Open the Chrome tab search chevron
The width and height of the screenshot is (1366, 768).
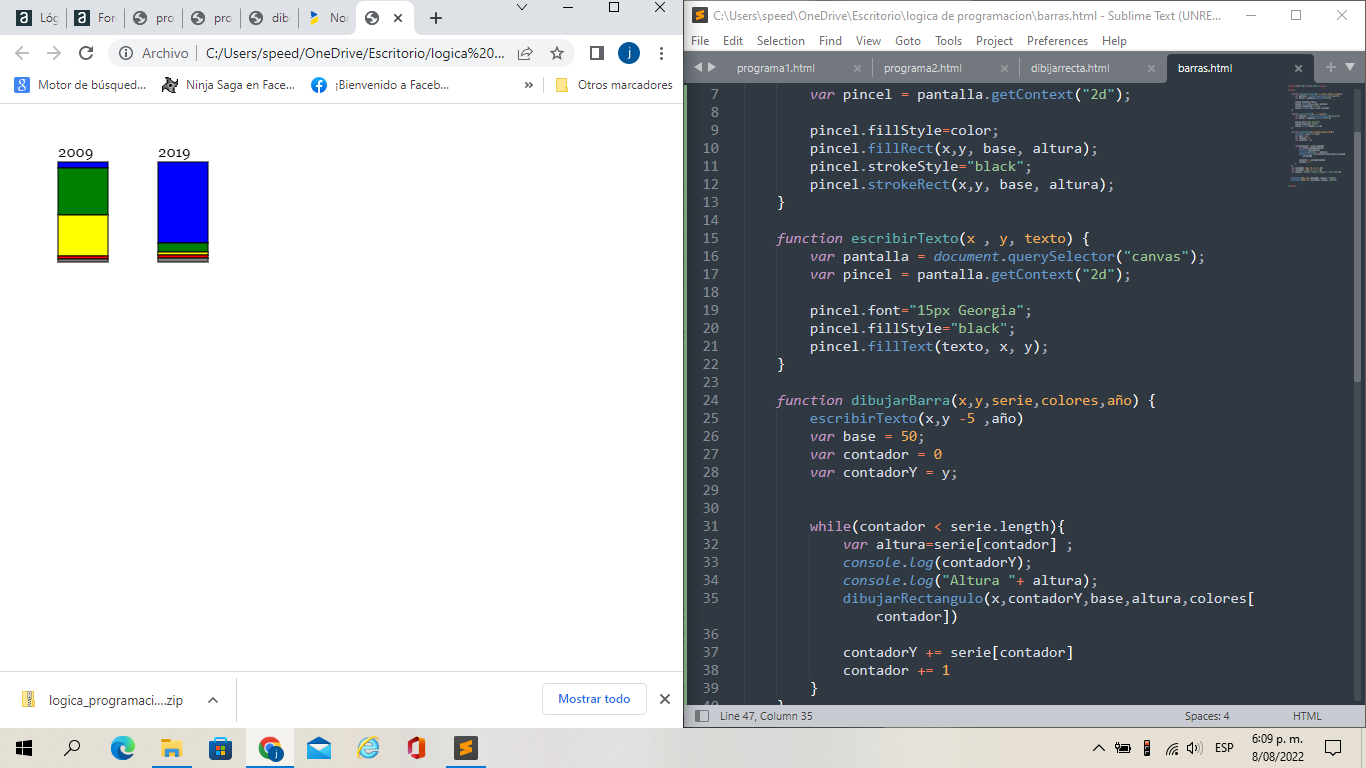522,8
